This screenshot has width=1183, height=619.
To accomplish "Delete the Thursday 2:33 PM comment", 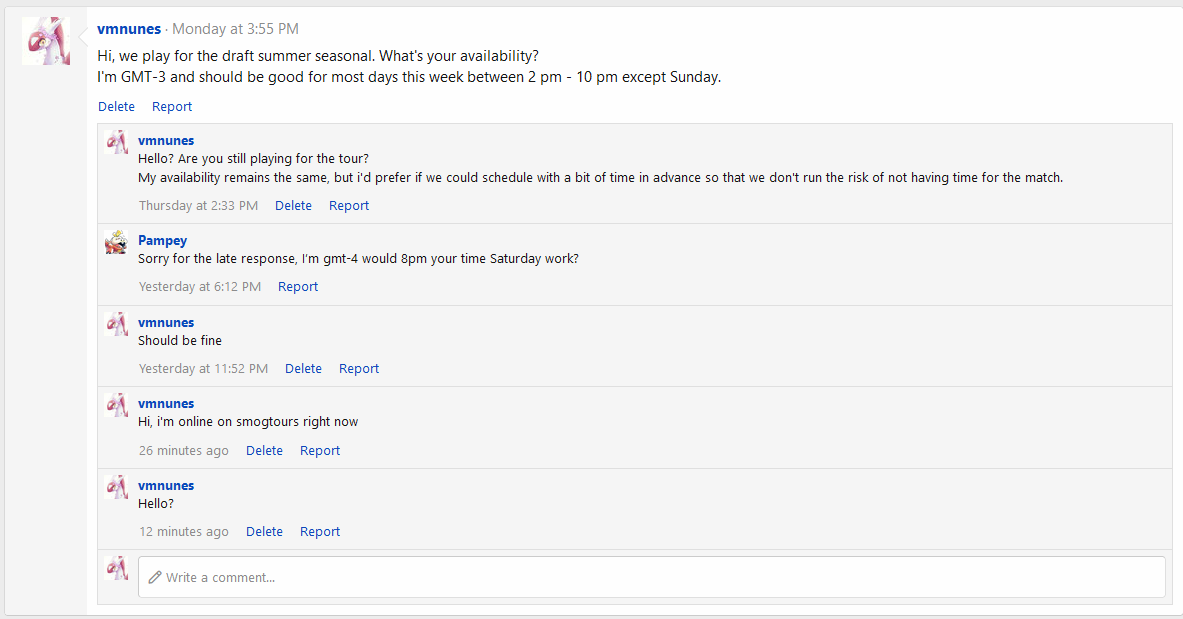I will [x=293, y=205].
